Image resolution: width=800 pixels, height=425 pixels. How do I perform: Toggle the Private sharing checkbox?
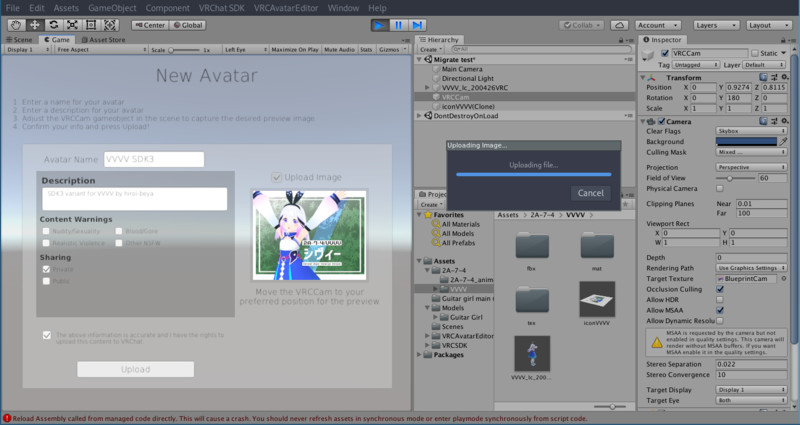click(46, 269)
